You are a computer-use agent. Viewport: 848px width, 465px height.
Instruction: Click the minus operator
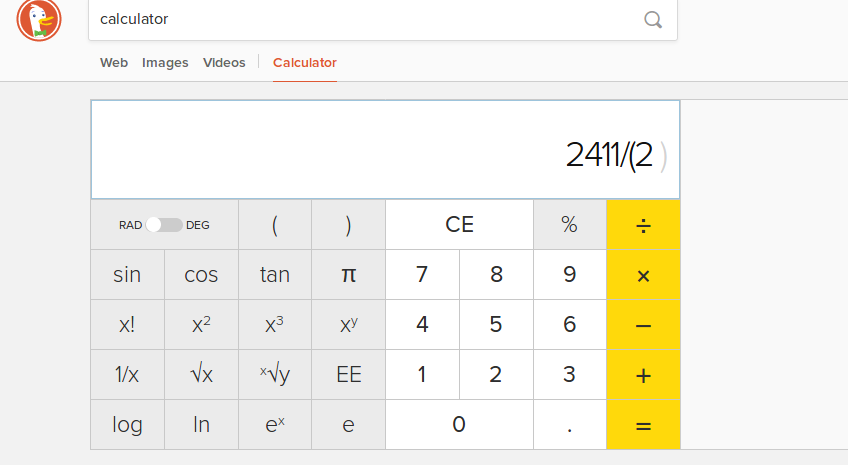point(643,324)
